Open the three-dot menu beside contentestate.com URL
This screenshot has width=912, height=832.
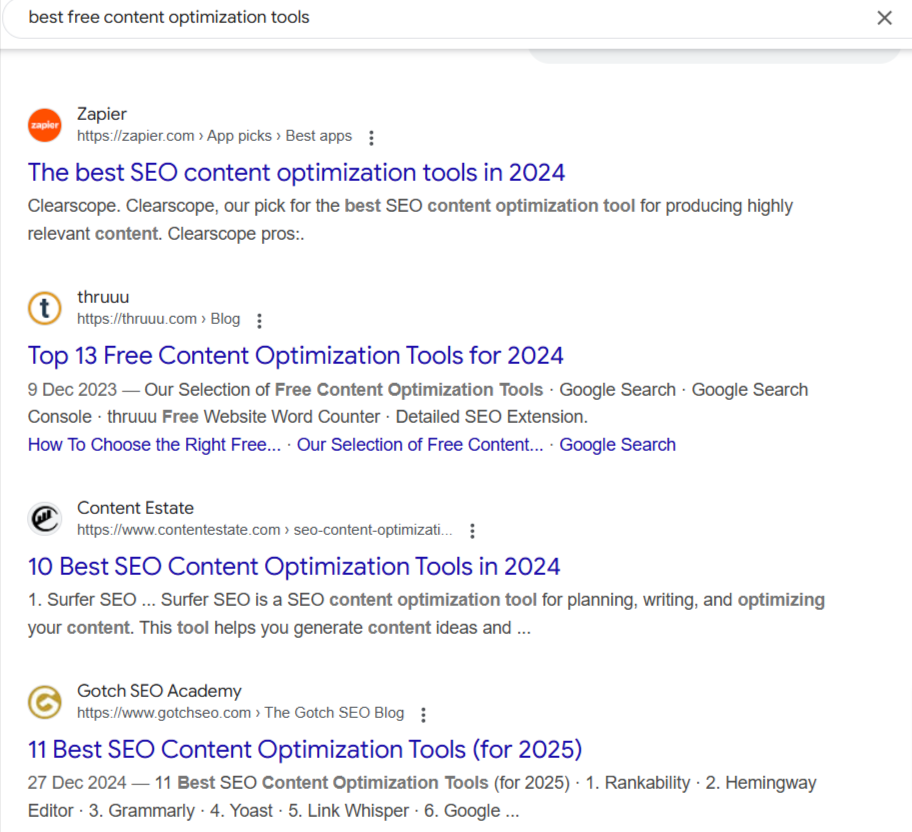pyautogui.click(x=472, y=531)
